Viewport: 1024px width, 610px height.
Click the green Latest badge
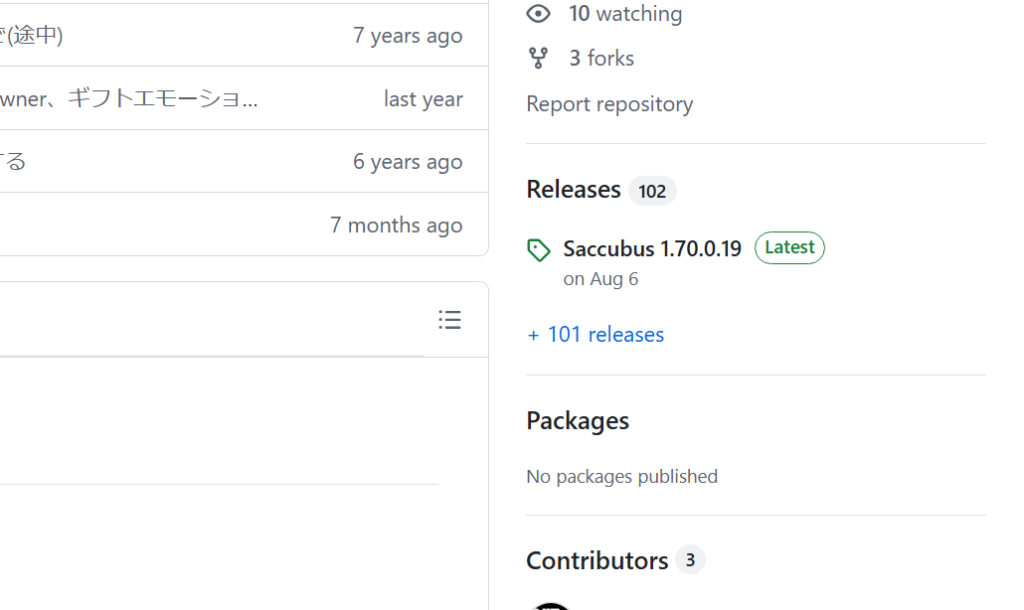coord(789,248)
